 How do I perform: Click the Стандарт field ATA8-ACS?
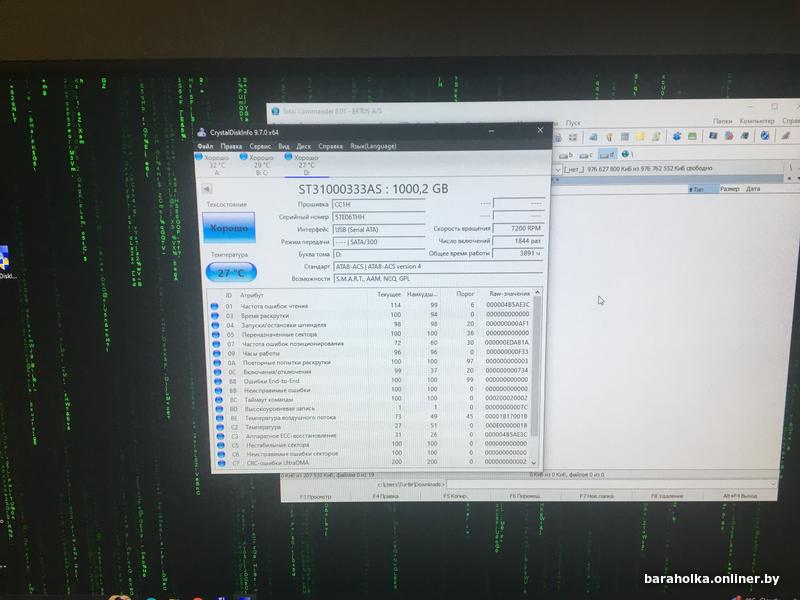(x=438, y=266)
